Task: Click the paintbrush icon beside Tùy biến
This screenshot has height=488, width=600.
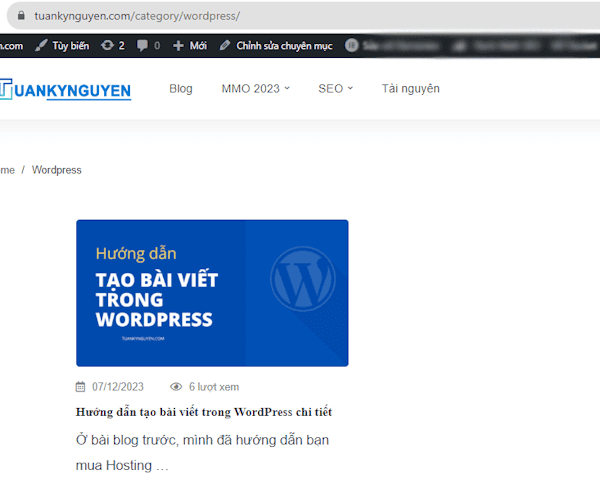Action: click(x=41, y=46)
